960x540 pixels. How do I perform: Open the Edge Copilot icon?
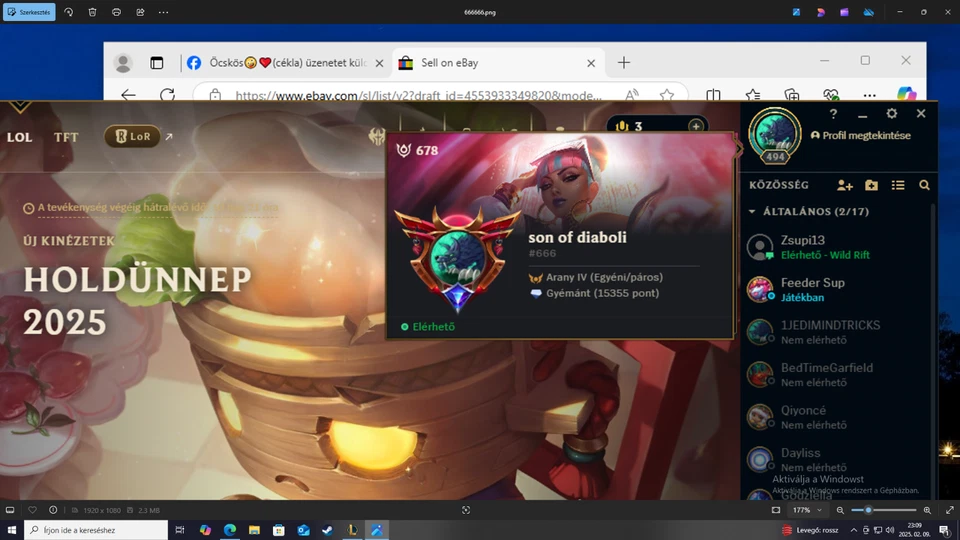907,94
